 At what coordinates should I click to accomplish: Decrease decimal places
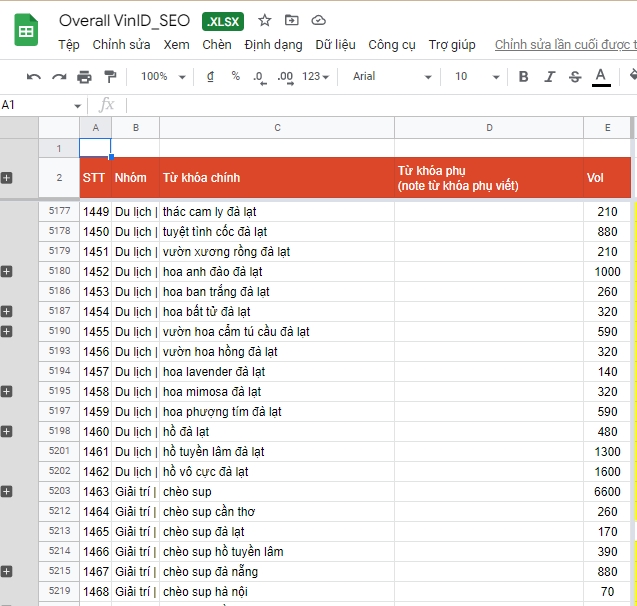260,77
